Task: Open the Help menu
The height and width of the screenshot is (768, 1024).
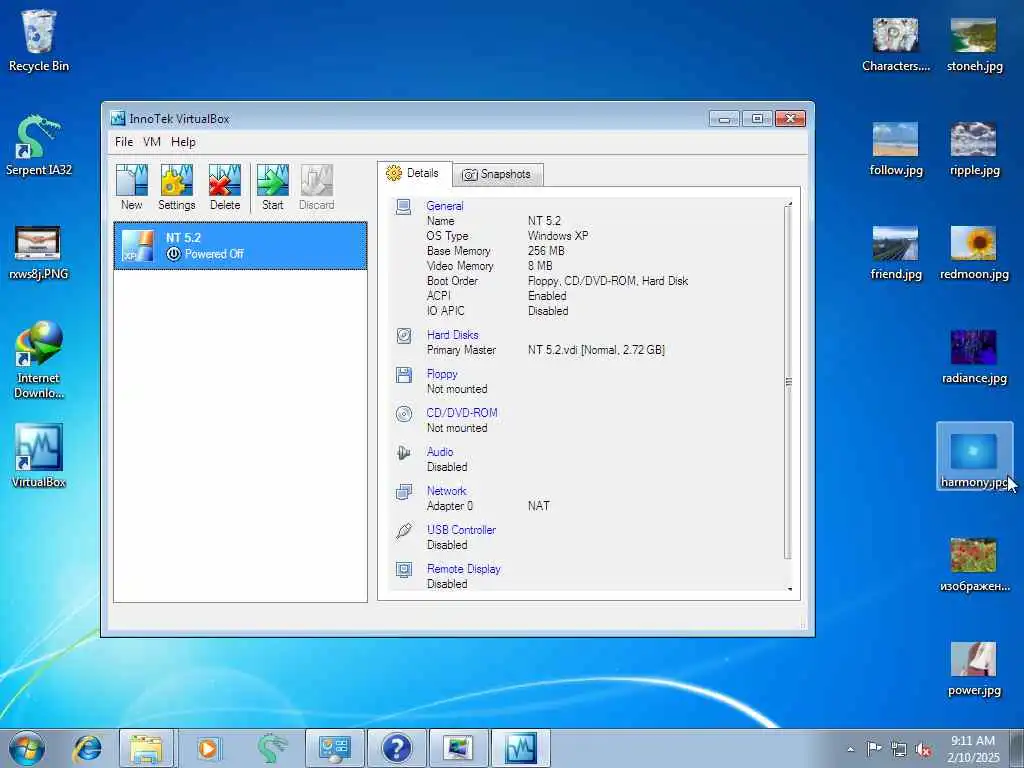Action: pos(184,142)
